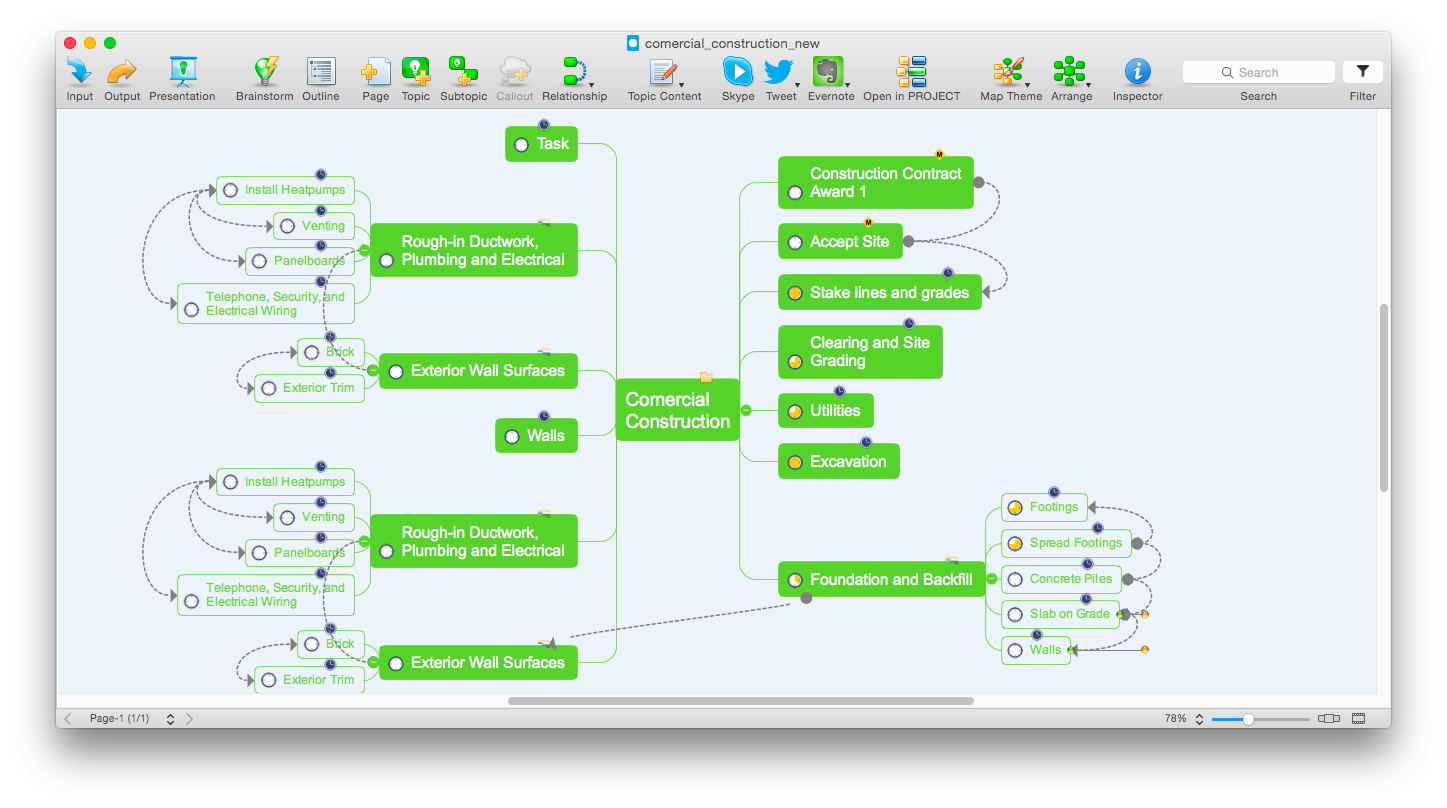The height and width of the screenshot is (808, 1447).
Task: Open the zoom percentage stepper
Action: point(1199,719)
